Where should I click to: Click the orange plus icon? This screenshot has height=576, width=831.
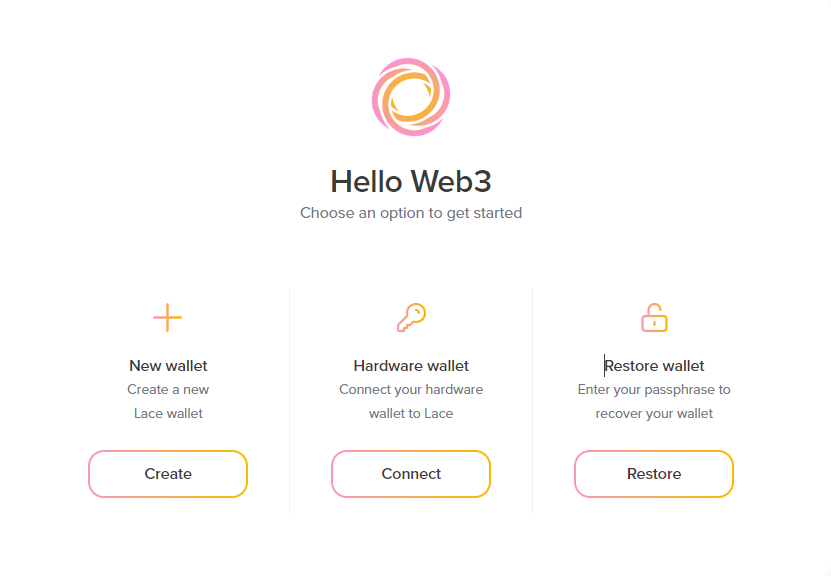pos(168,318)
